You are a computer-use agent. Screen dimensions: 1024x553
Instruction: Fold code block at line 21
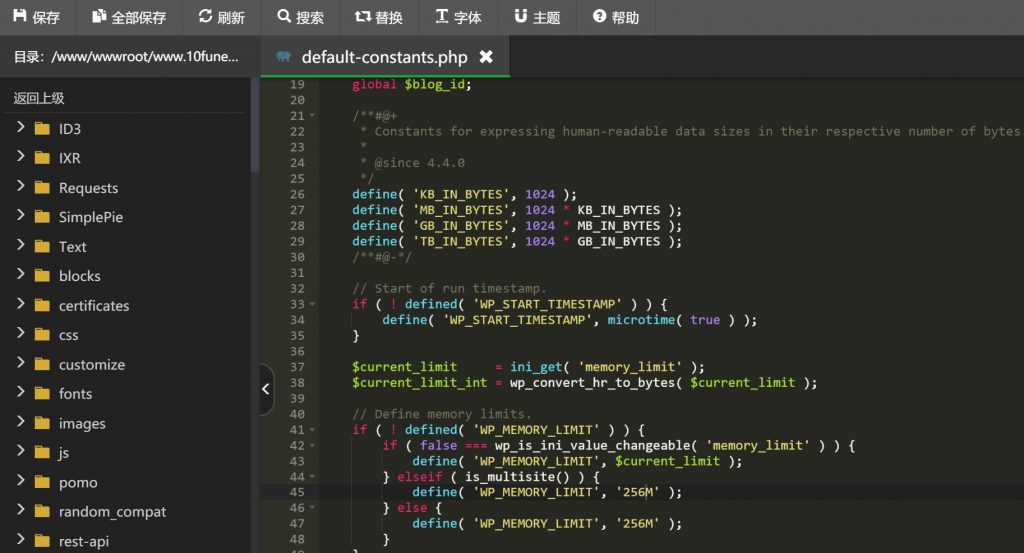coord(312,116)
